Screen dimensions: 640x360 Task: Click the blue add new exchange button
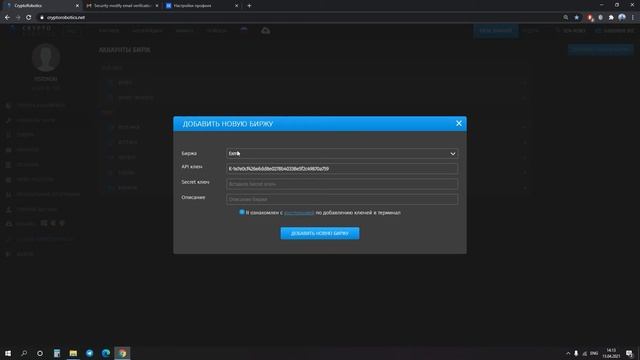pyautogui.click(x=320, y=233)
